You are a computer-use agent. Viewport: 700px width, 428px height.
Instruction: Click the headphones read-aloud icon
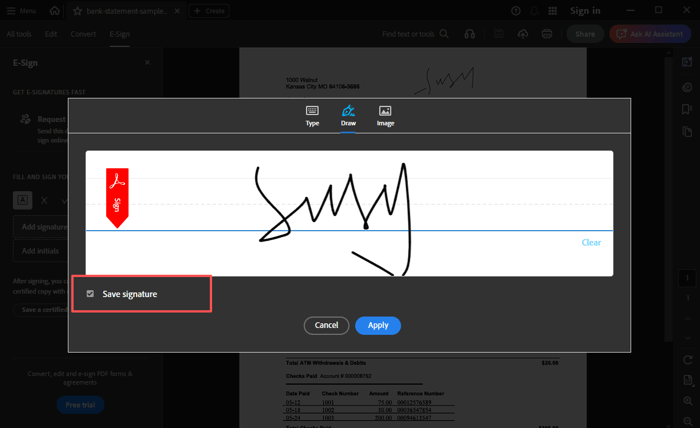point(470,34)
